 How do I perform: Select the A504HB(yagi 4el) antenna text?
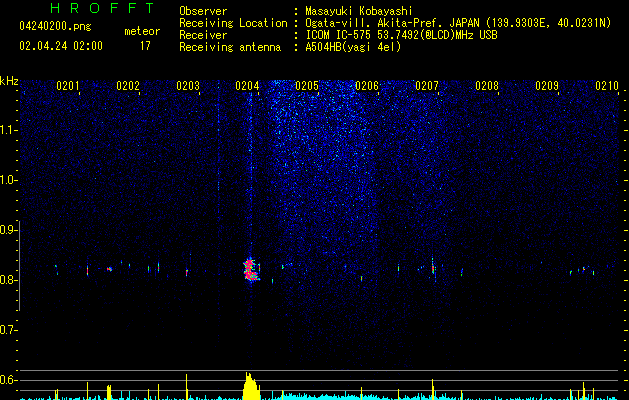(353, 47)
